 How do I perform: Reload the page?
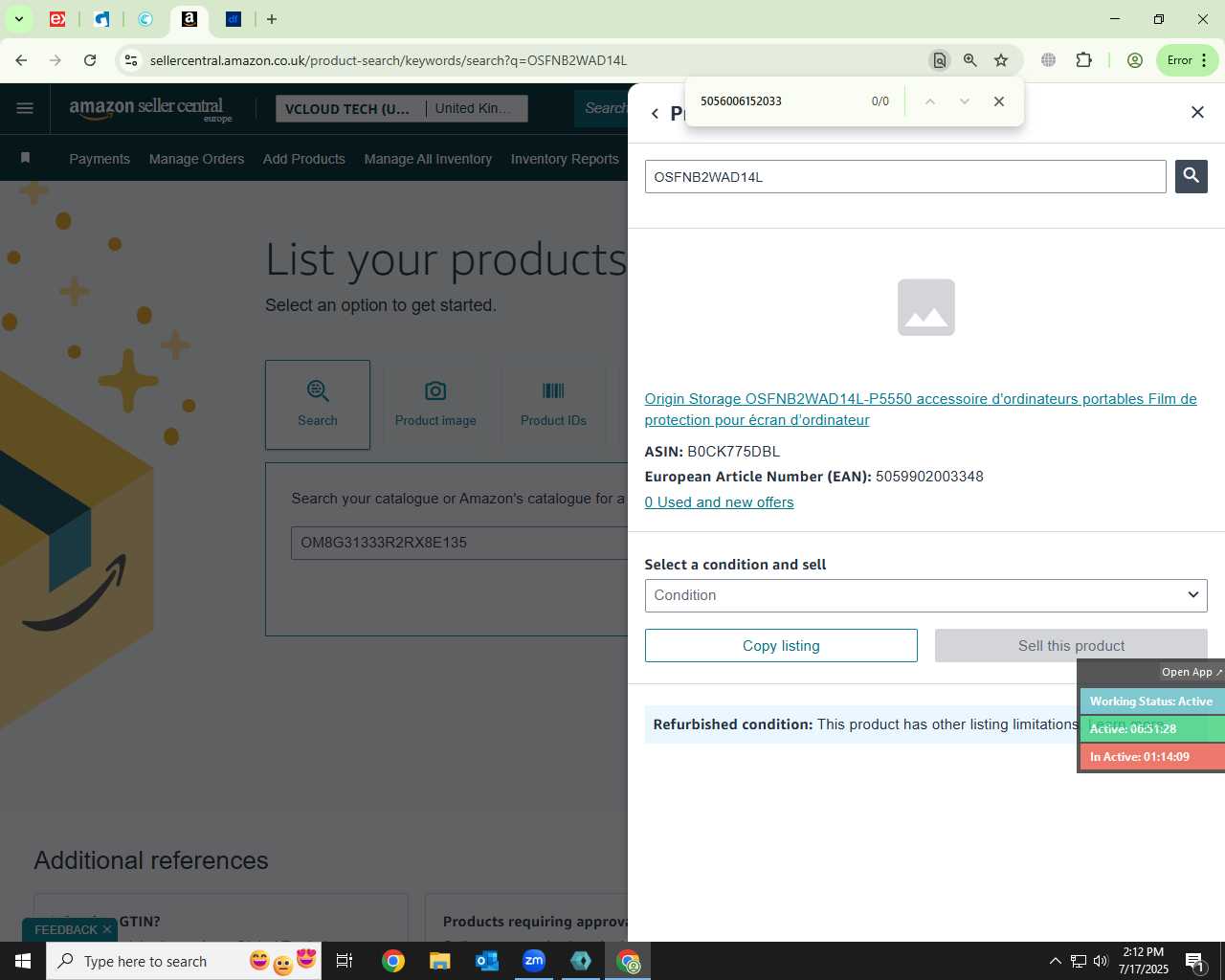click(90, 60)
